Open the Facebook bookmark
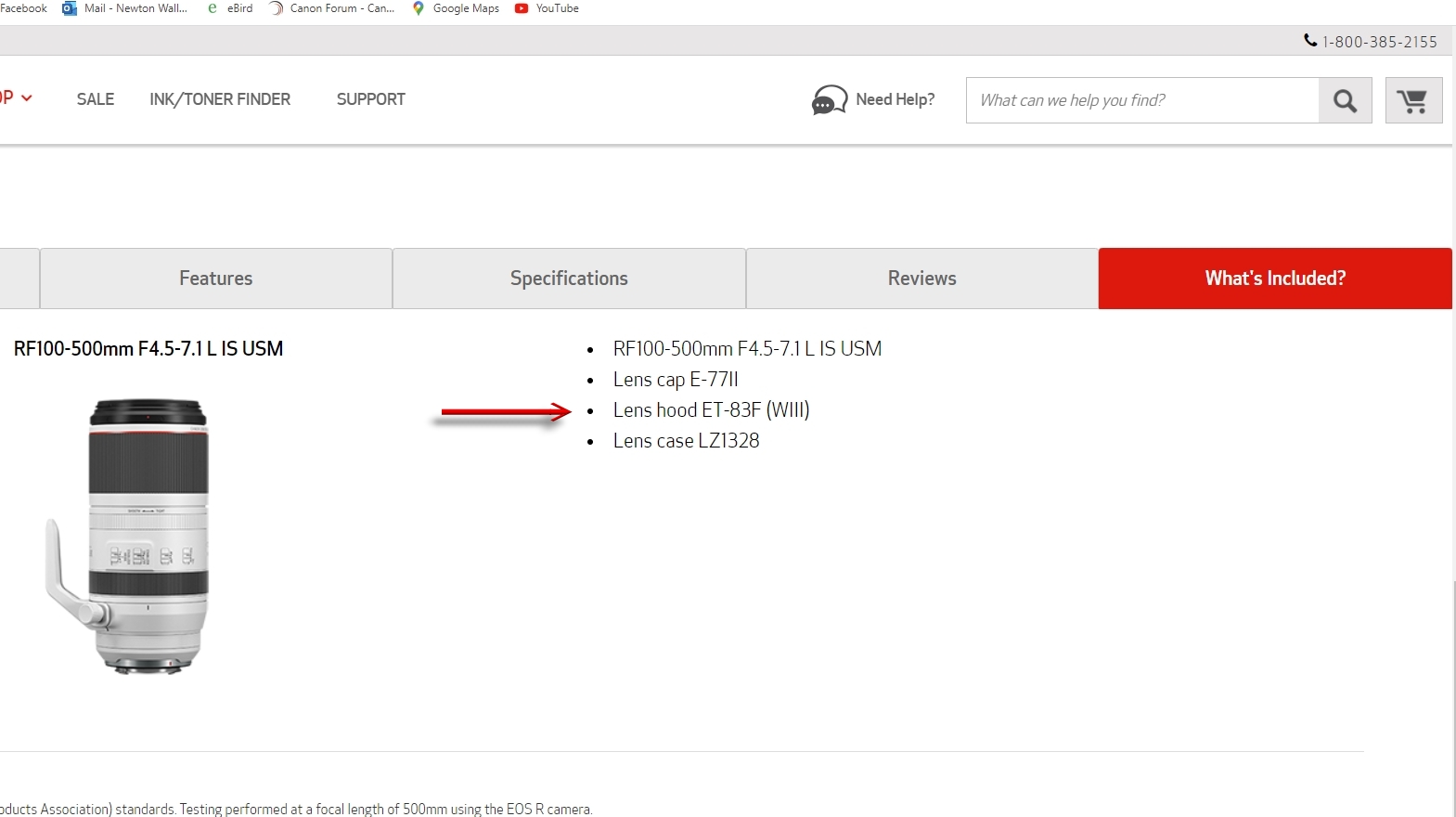Screen dimensions: 1456x817 coord(23,8)
